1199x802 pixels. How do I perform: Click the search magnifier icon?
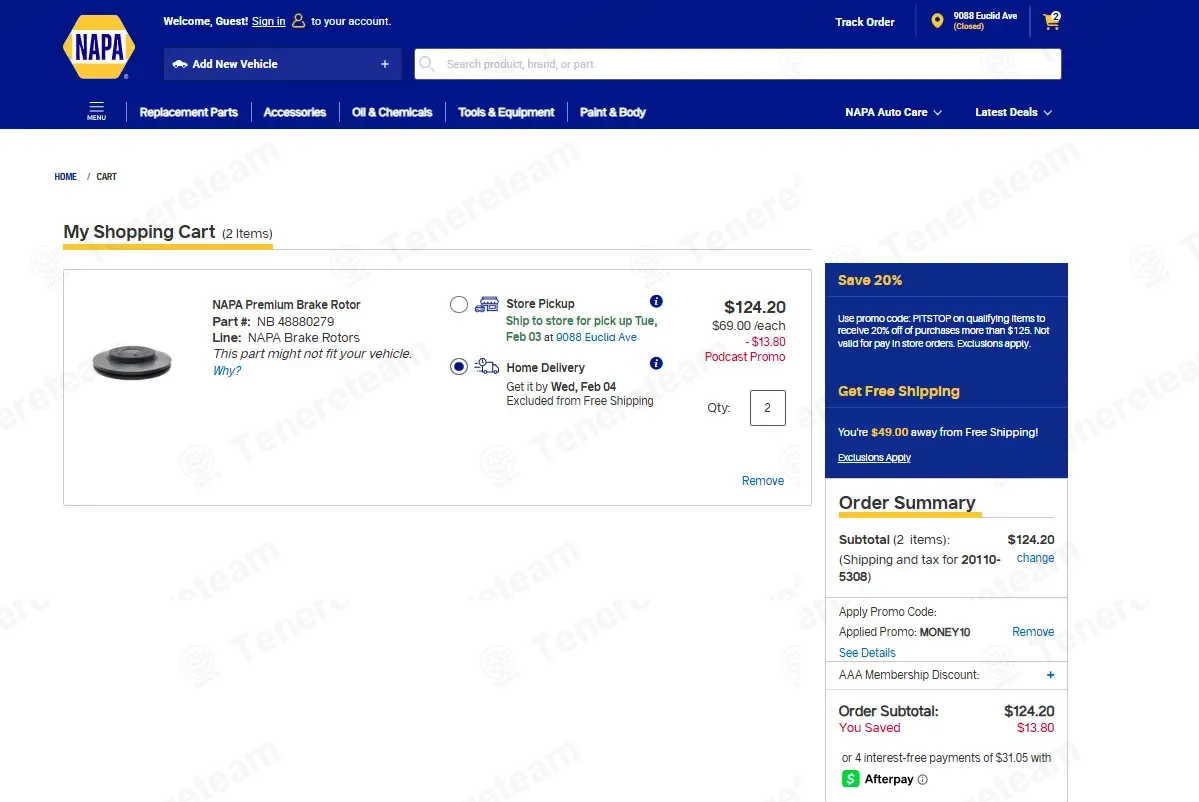coord(427,64)
